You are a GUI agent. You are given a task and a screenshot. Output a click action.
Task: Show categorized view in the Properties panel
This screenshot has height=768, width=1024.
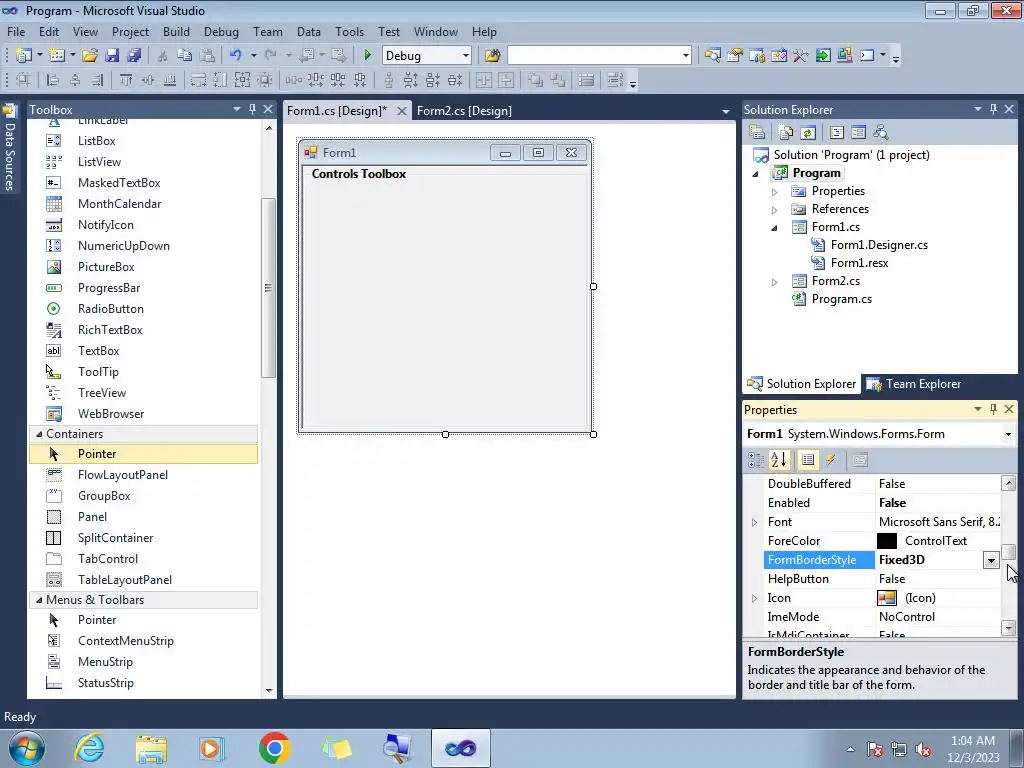pos(756,460)
